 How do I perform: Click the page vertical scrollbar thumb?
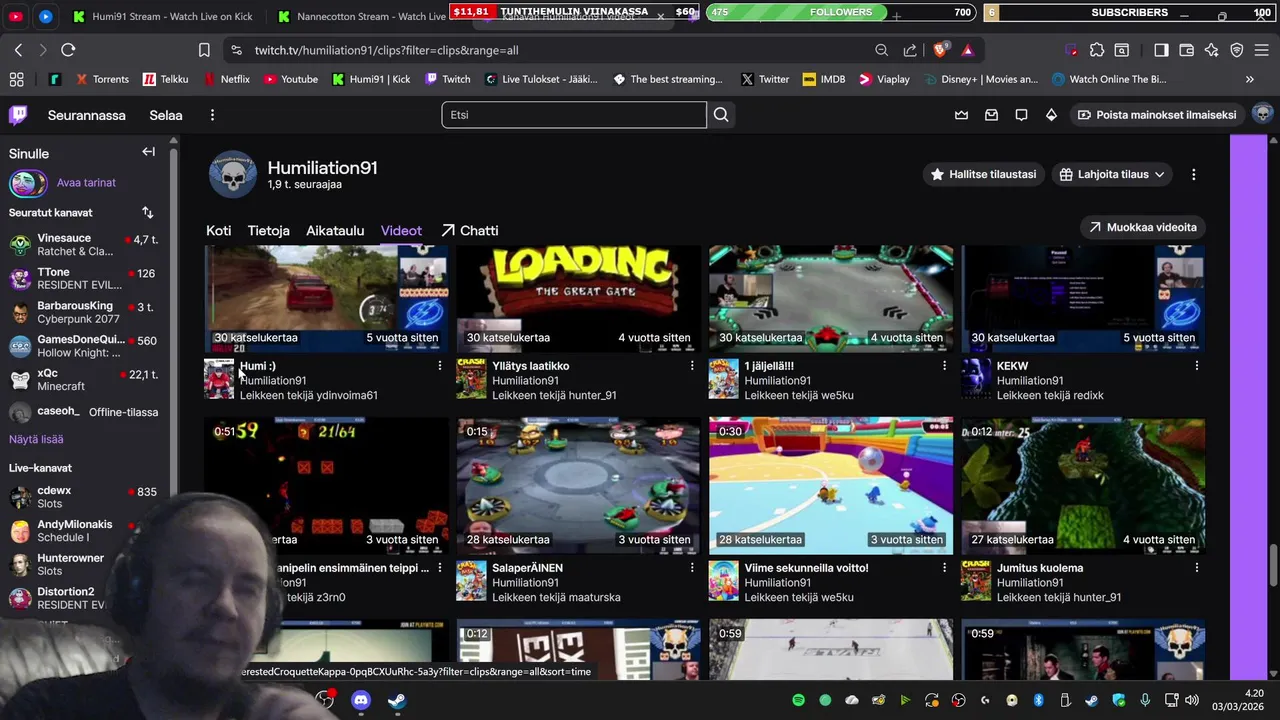(1273, 566)
